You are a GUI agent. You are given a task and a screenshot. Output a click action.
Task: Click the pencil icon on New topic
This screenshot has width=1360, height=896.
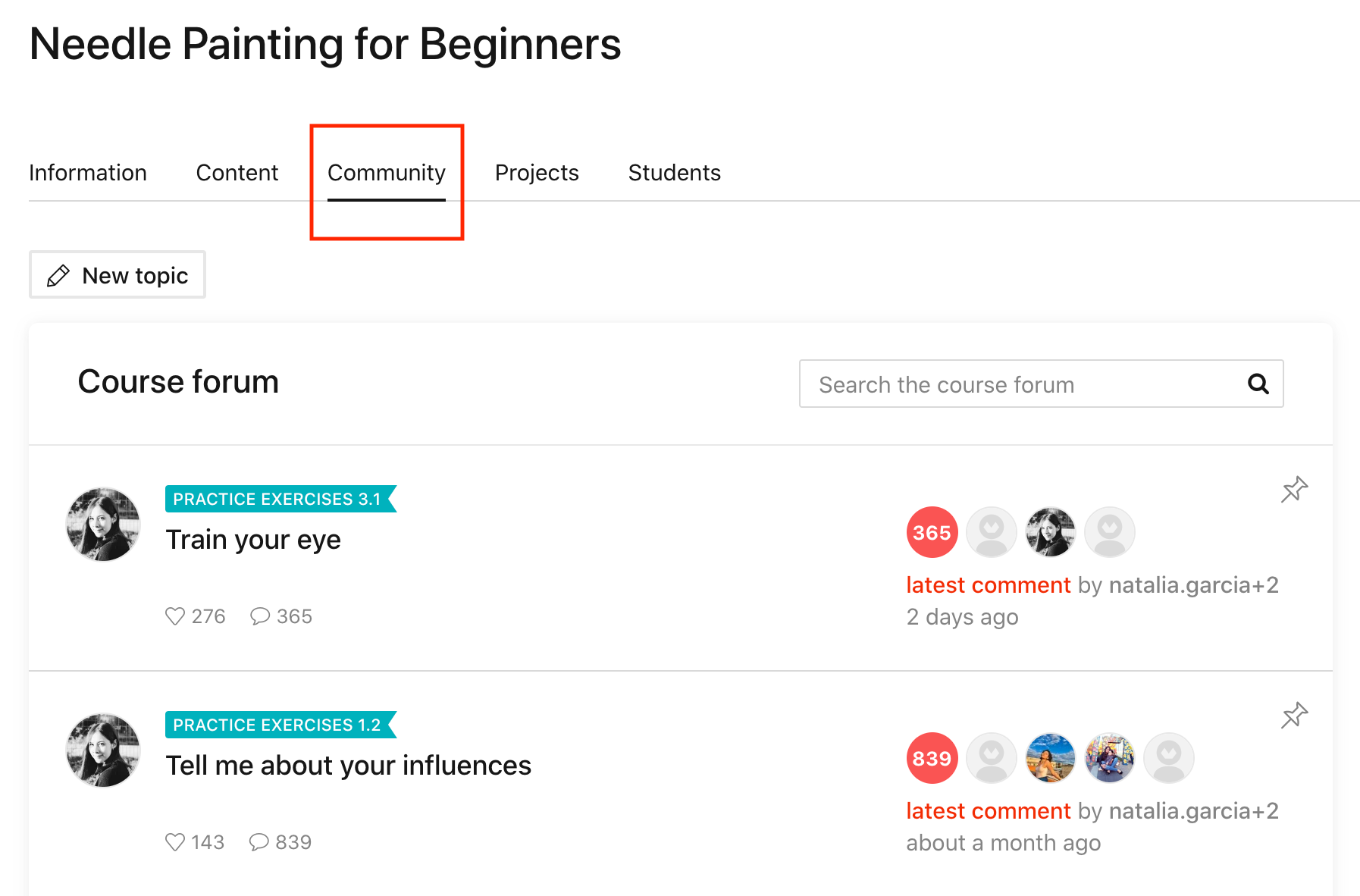[x=58, y=276]
